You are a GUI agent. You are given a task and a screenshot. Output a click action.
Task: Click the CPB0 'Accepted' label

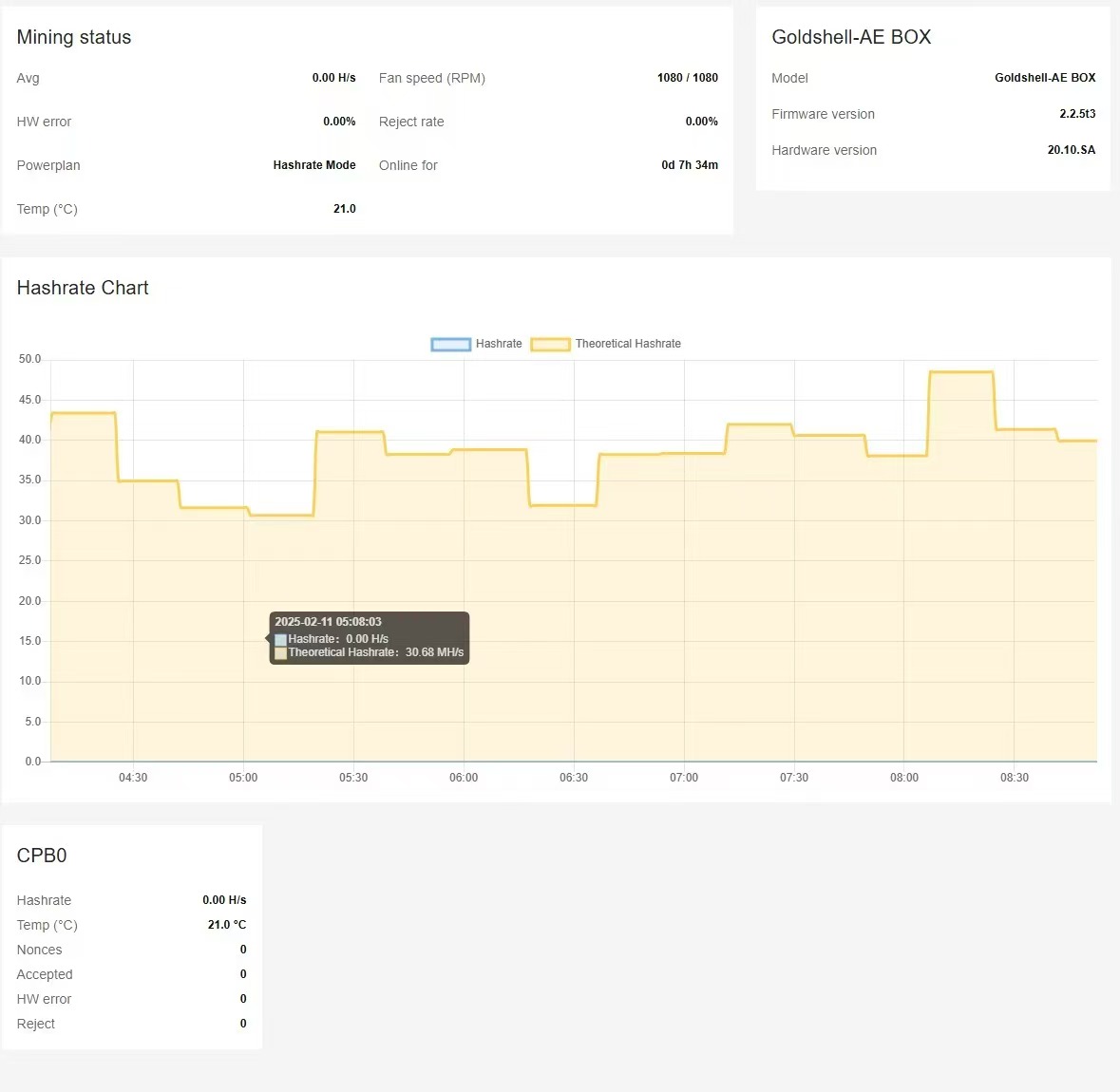45,975
